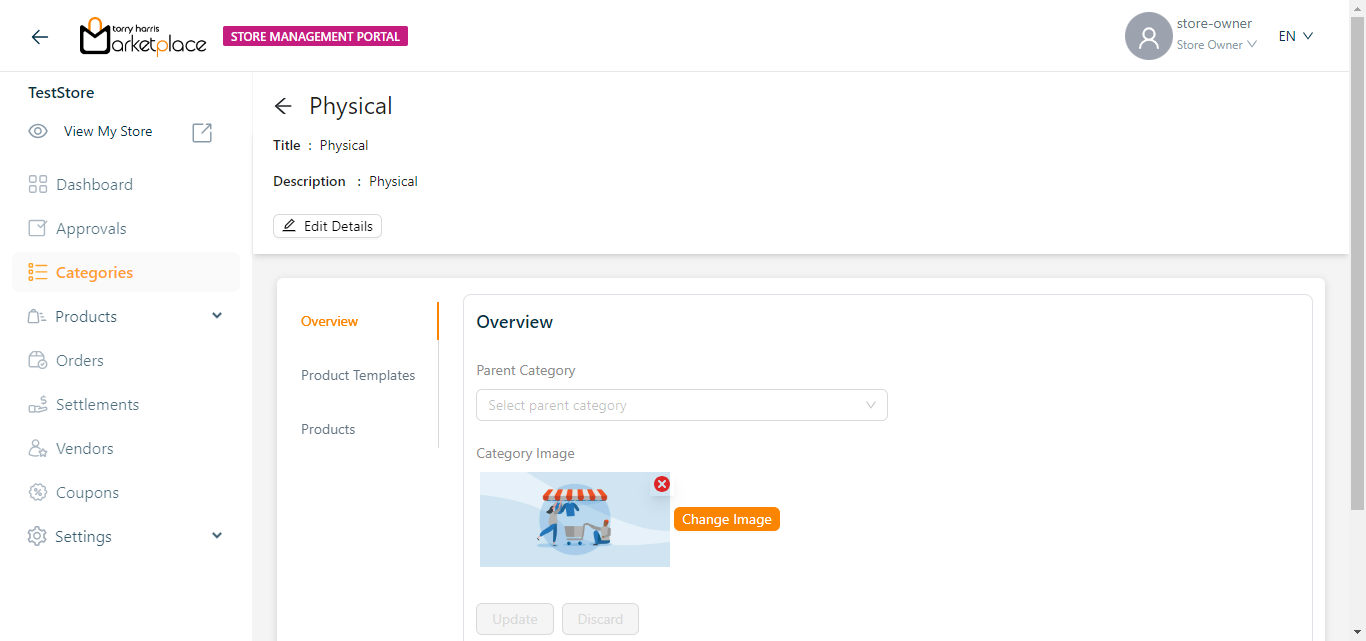1366x641 pixels.
Task: Click the orange Change Image button
Action: pos(726,519)
